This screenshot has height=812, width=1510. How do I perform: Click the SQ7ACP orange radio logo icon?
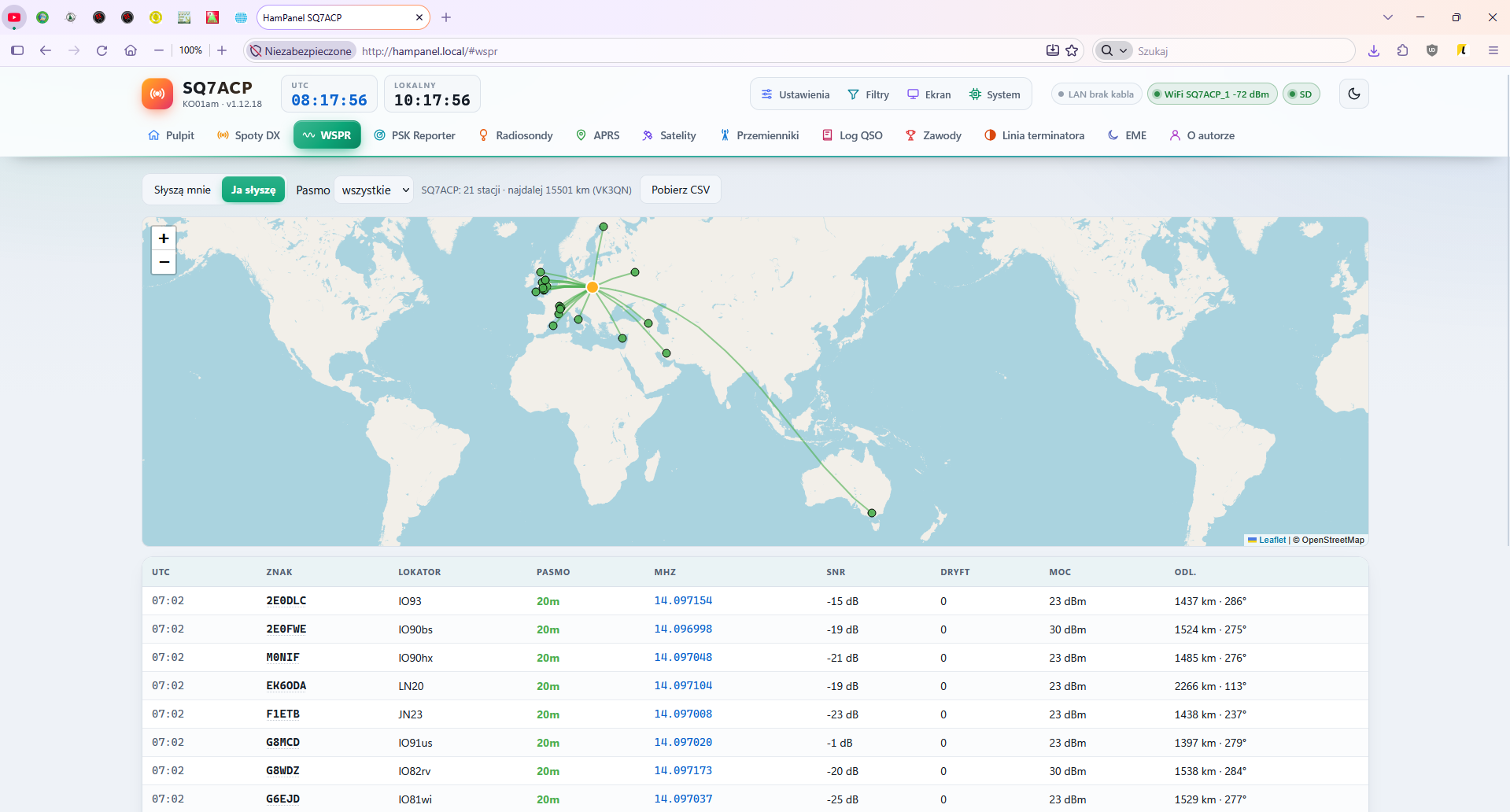click(157, 94)
